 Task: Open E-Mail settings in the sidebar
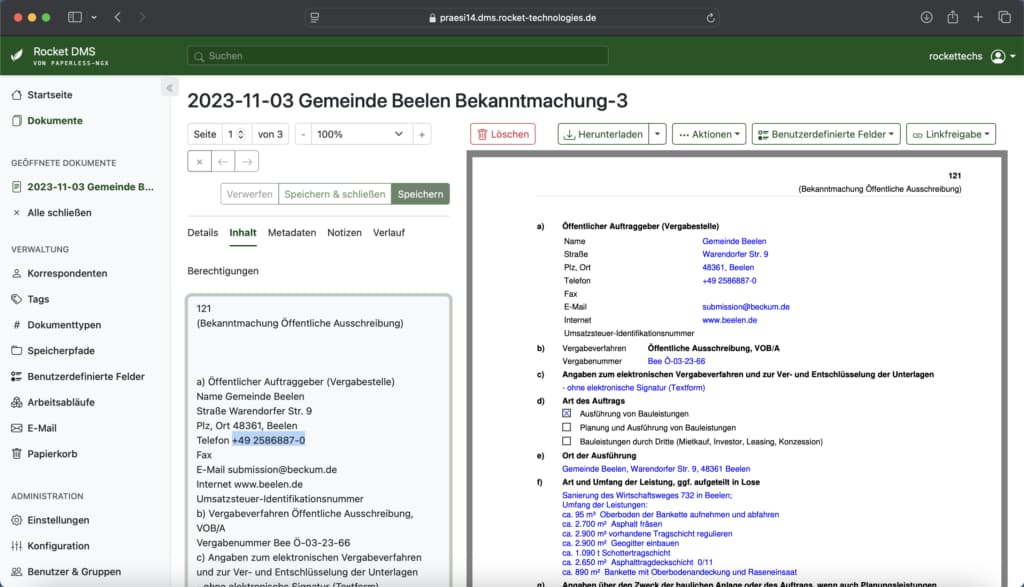34,428
